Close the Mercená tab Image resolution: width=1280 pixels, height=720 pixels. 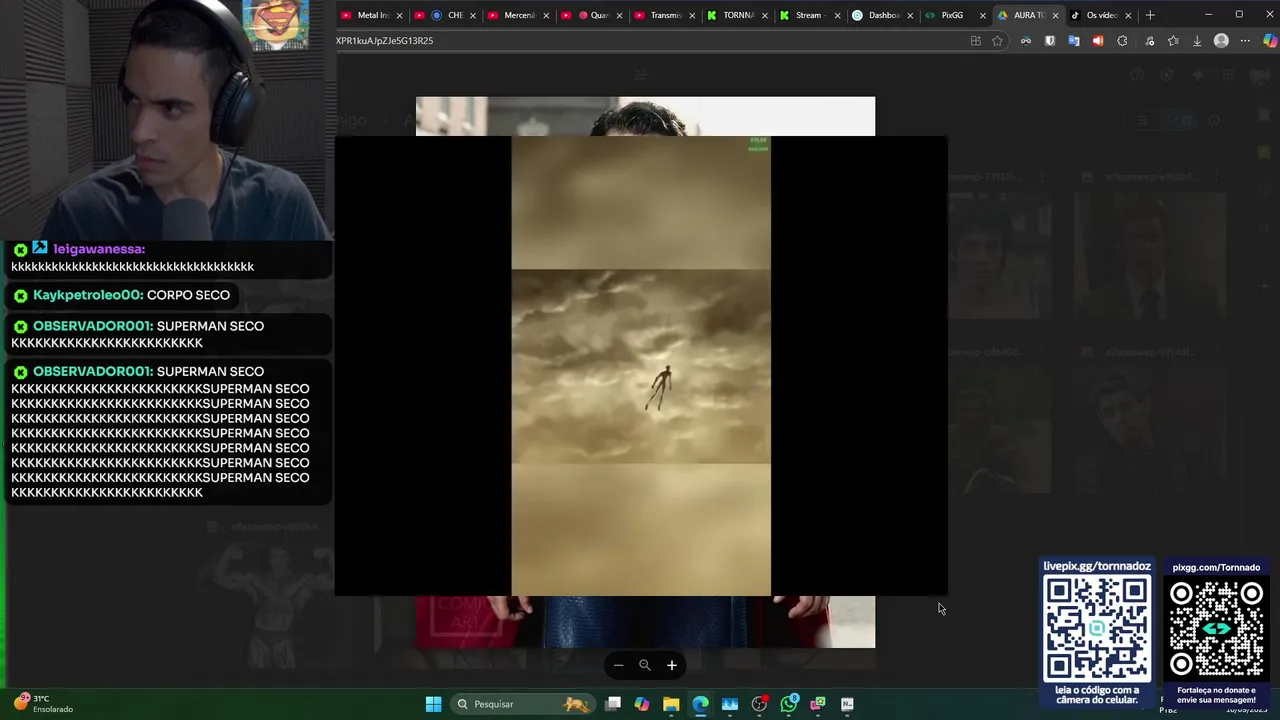[x=546, y=15]
